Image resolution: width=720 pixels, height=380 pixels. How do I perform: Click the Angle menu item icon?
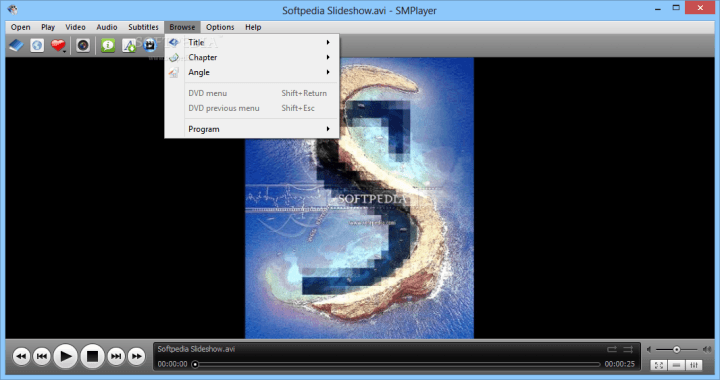pos(174,73)
